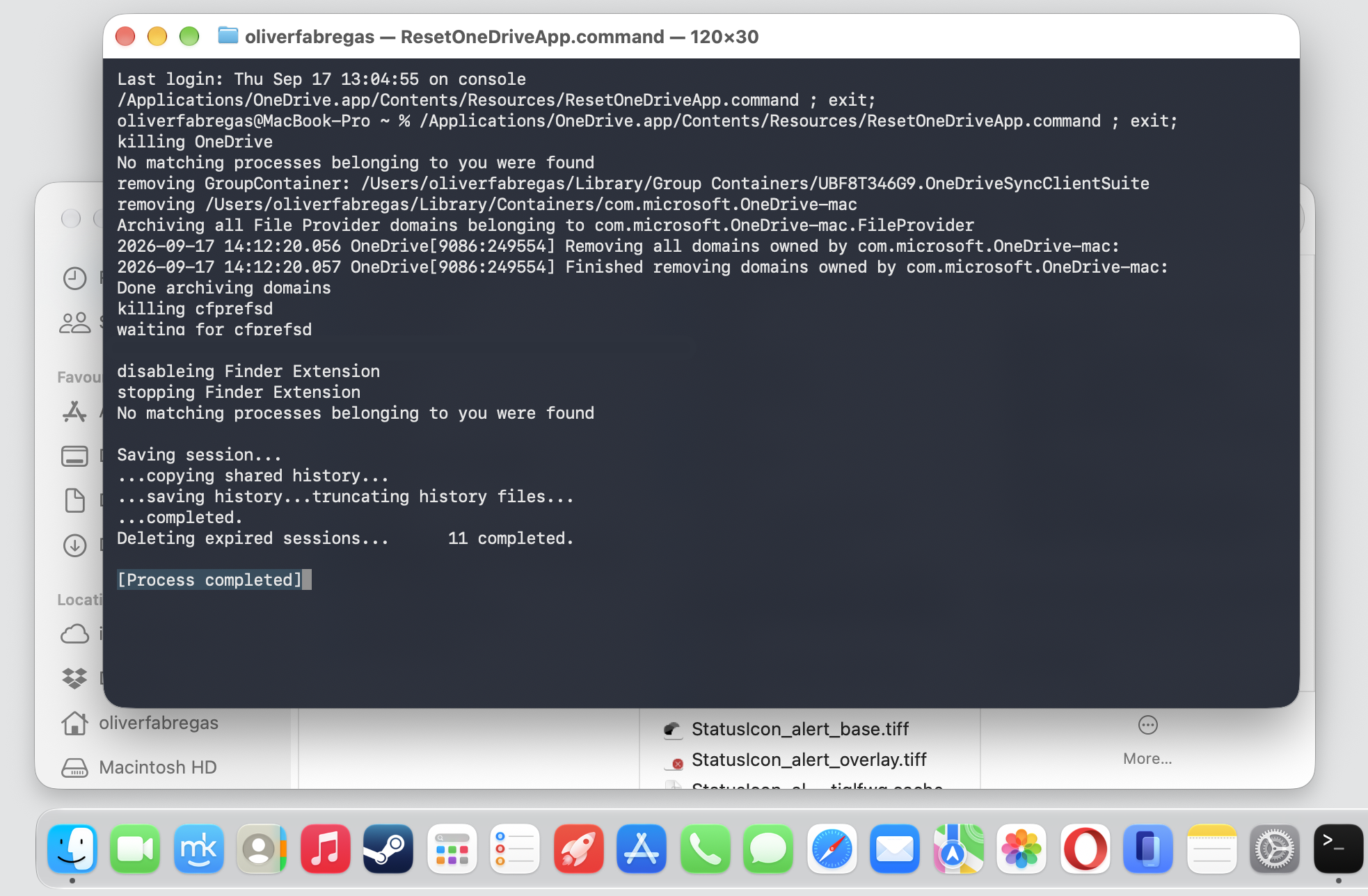Click 'Done archiving domains' text in Terminal
1368x896 pixels.
[224, 287]
